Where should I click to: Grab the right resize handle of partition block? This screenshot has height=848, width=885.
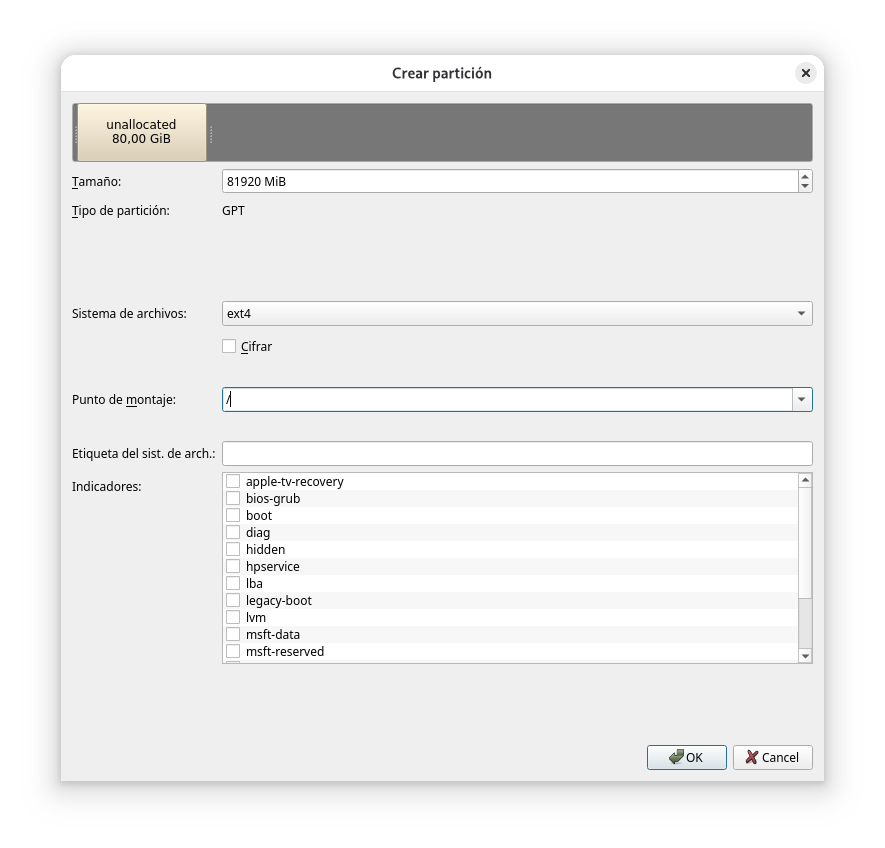[211, 133]
